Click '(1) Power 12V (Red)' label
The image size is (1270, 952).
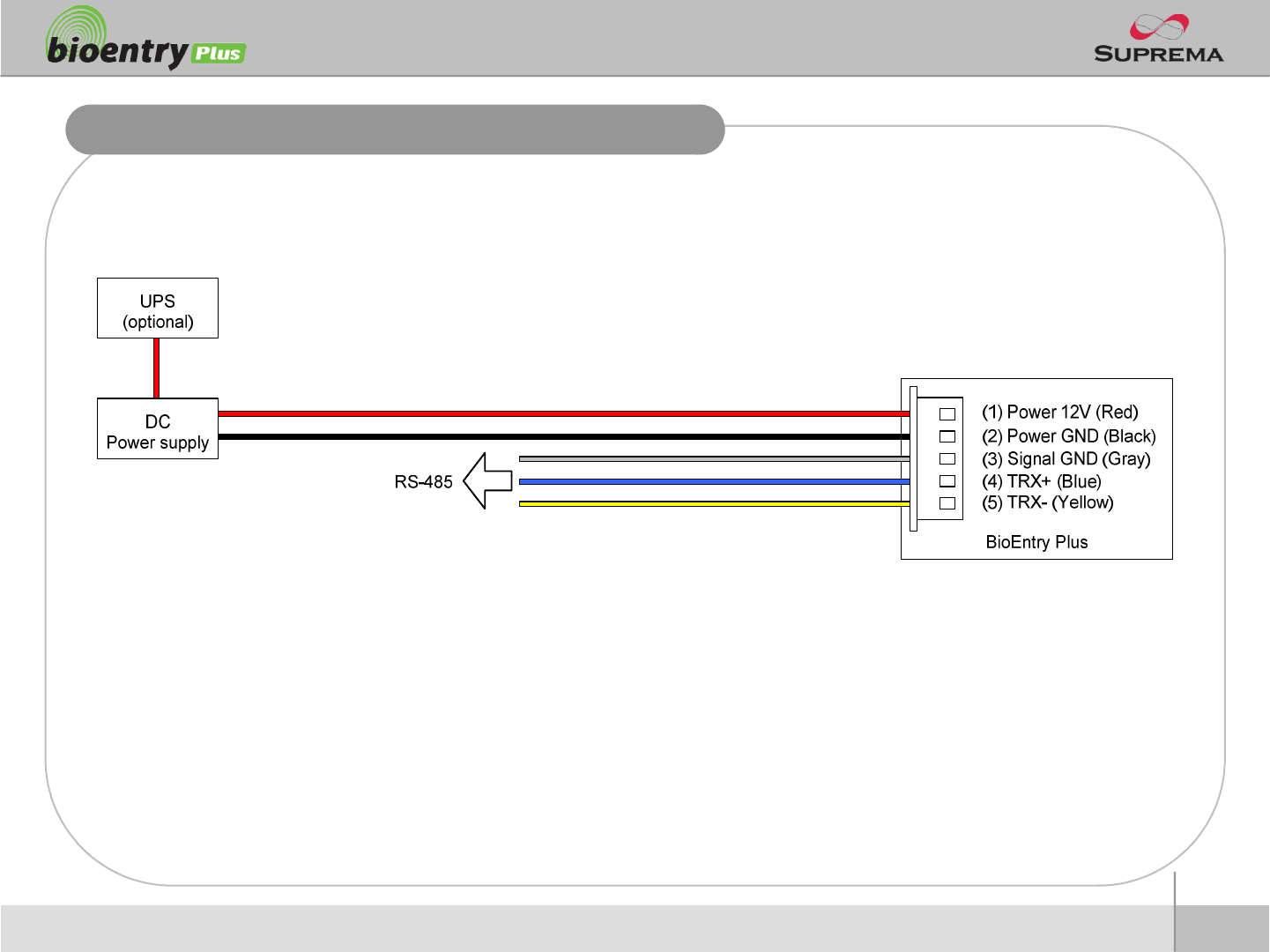1060,413
